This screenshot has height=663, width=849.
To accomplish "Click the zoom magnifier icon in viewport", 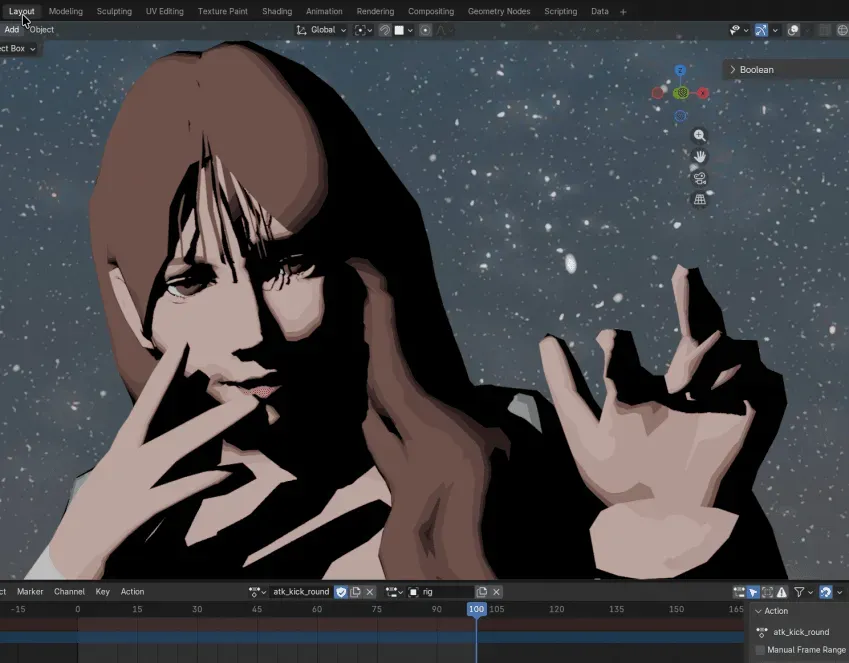I will click(x=700, y=135).
